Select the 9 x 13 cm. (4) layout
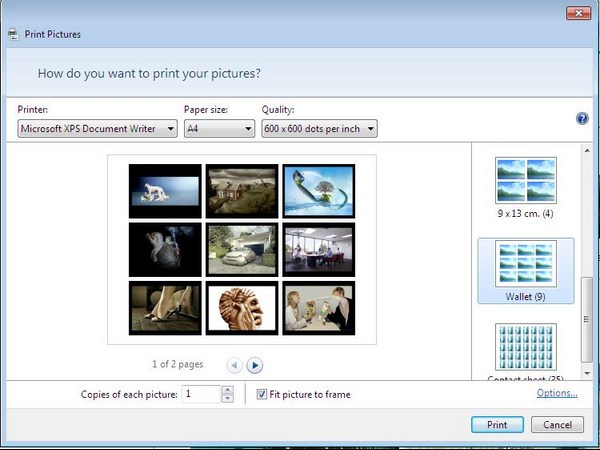 point(526,188)
